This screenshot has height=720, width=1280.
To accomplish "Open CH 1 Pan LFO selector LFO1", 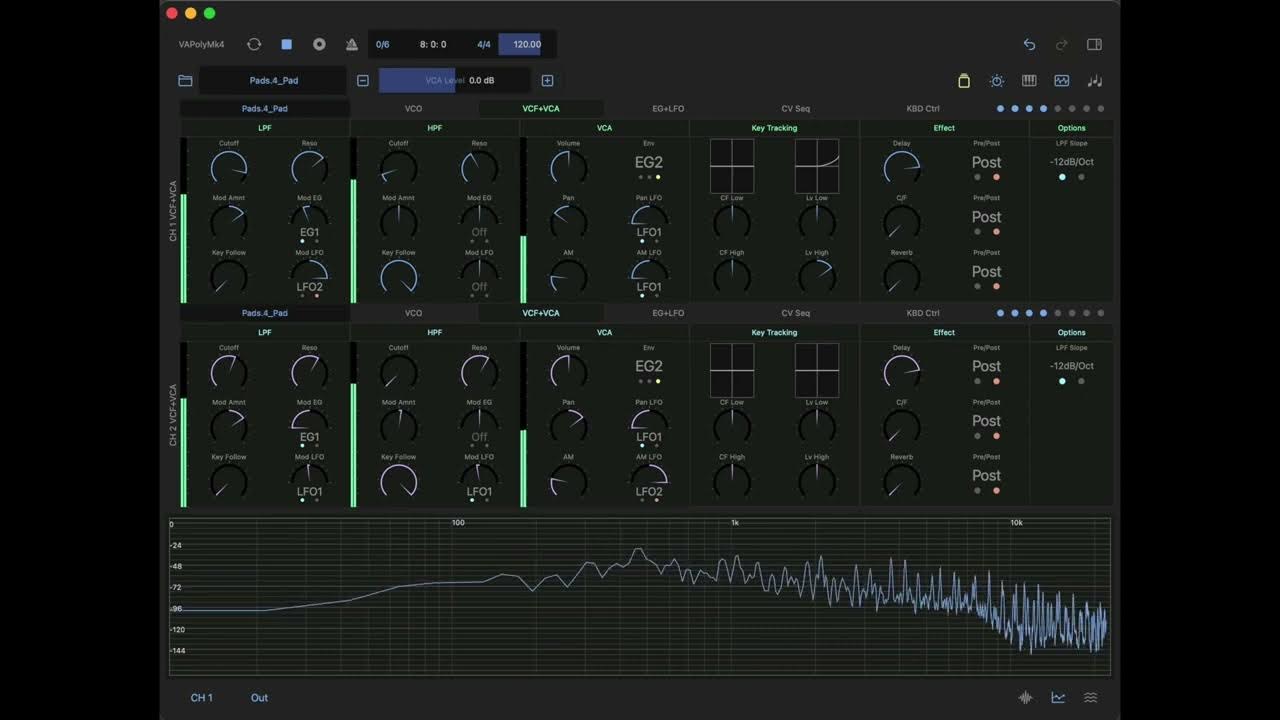I will [x=649, y=232].
